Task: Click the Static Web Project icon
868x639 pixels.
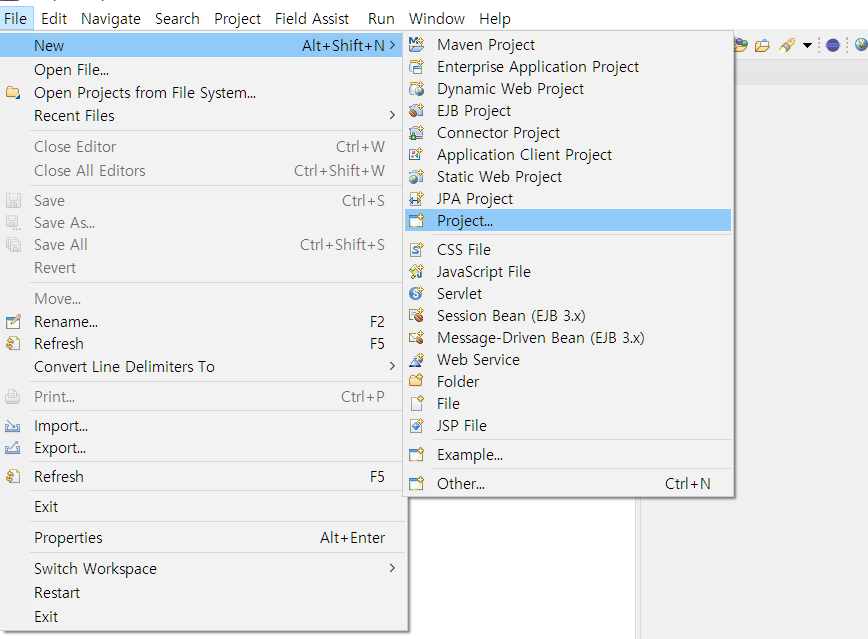Action: point(416,177)
